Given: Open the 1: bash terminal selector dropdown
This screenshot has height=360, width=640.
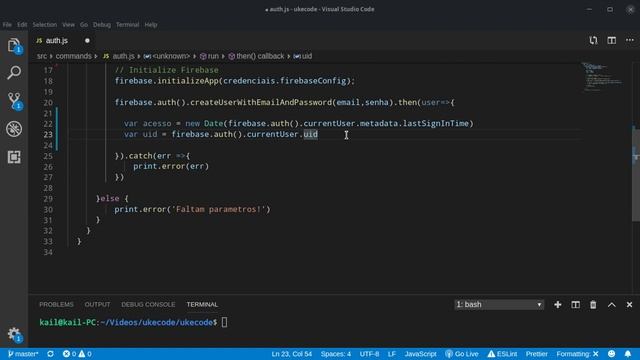Looking at the screenshot, I should pyautogui.click(x=499, y=304).
